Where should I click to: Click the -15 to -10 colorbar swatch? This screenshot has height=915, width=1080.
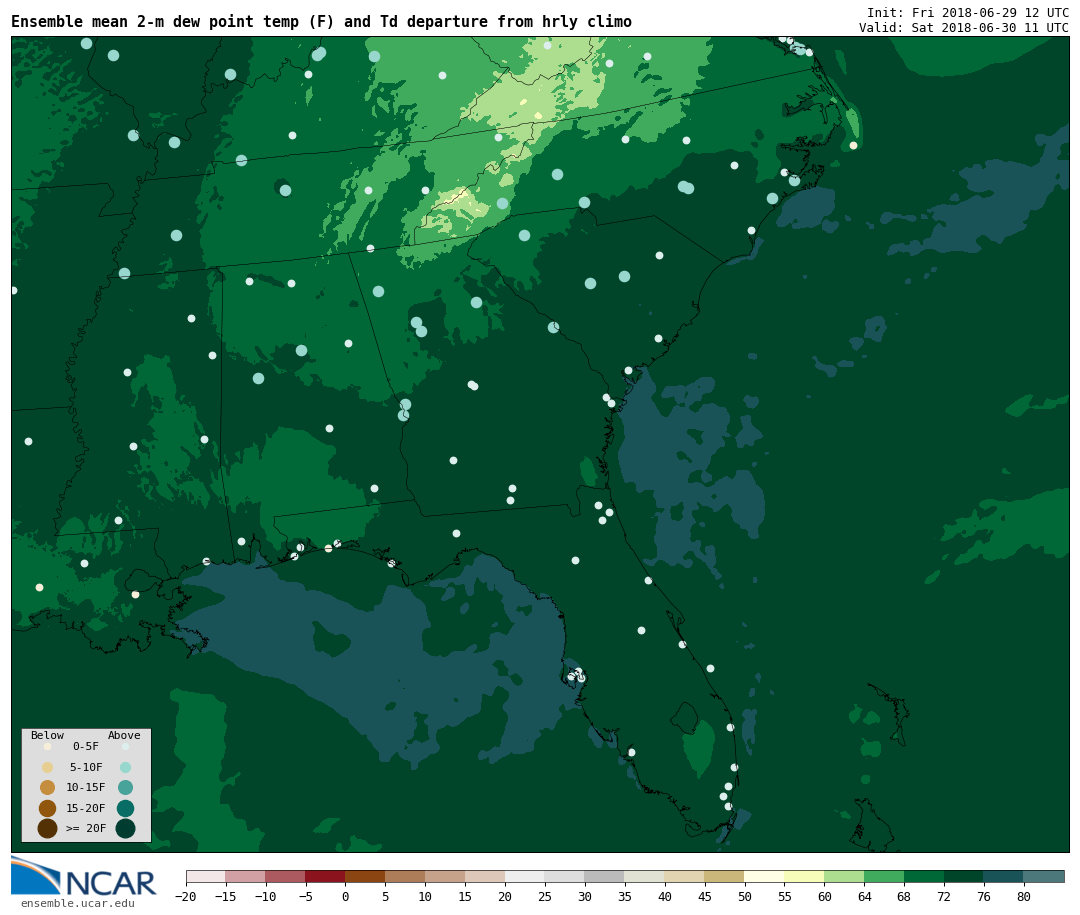tap(245, 876)
